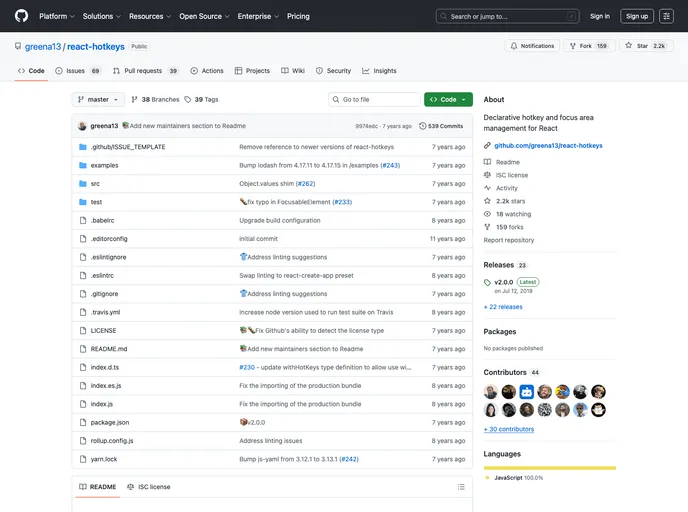Click the first contributor avatar
Viewport: 688px width, 512px height.
(491, 392)
